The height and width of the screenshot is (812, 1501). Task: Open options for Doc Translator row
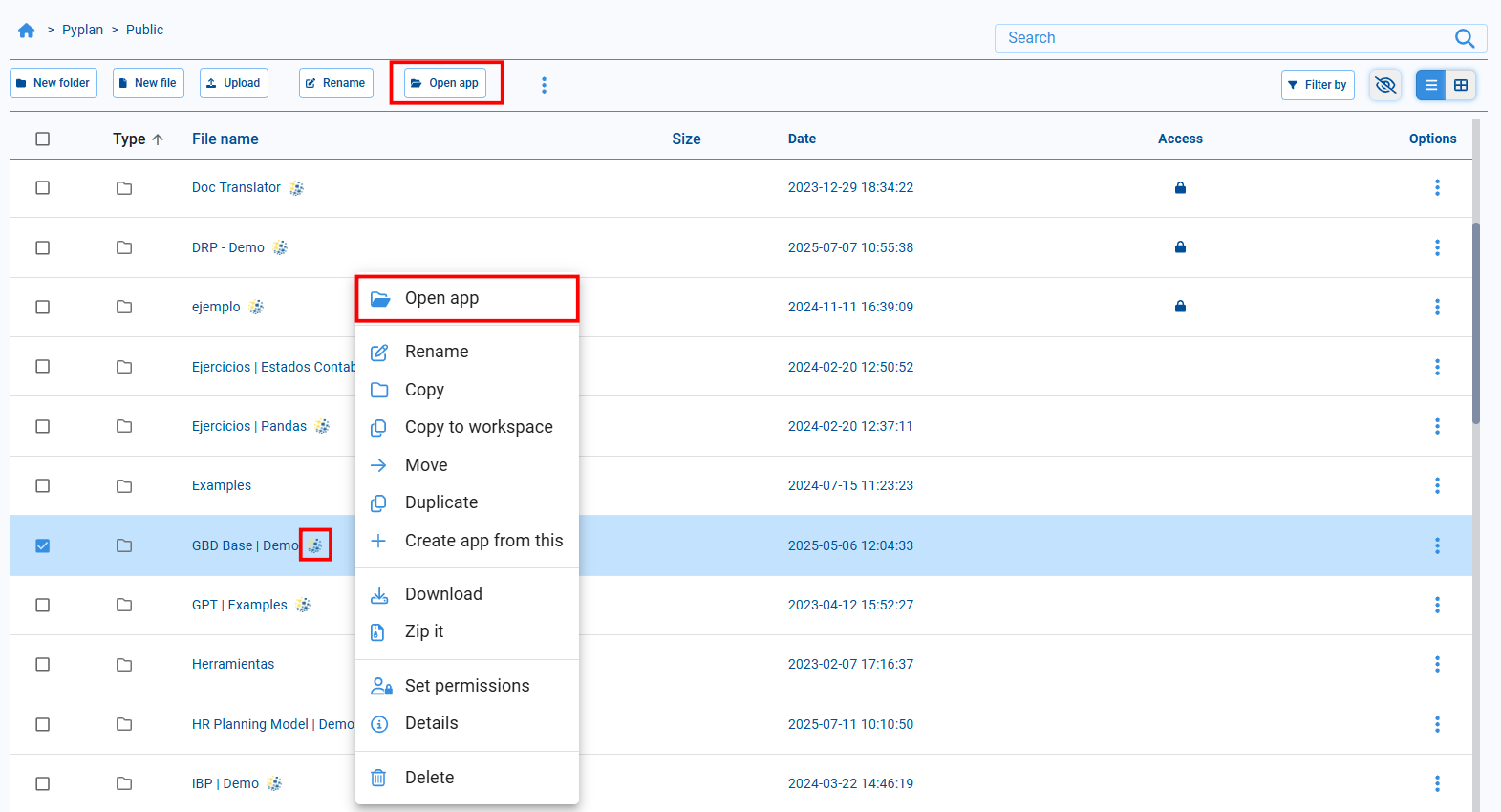tap(1436, 188)
